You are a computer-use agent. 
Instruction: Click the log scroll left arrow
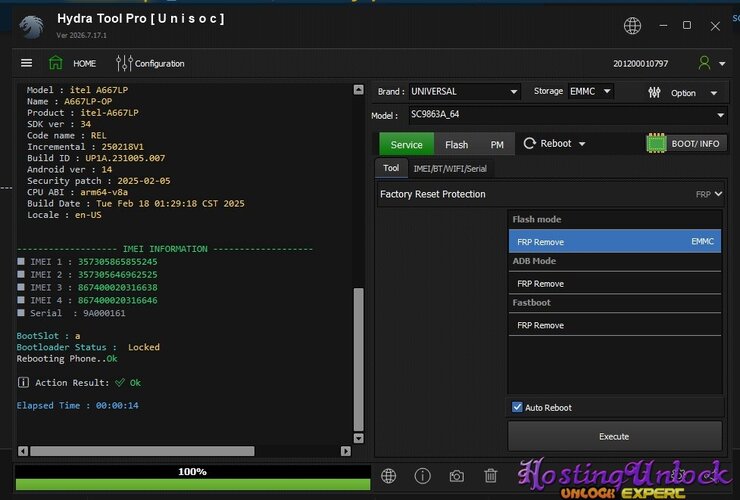pos(23,451)
